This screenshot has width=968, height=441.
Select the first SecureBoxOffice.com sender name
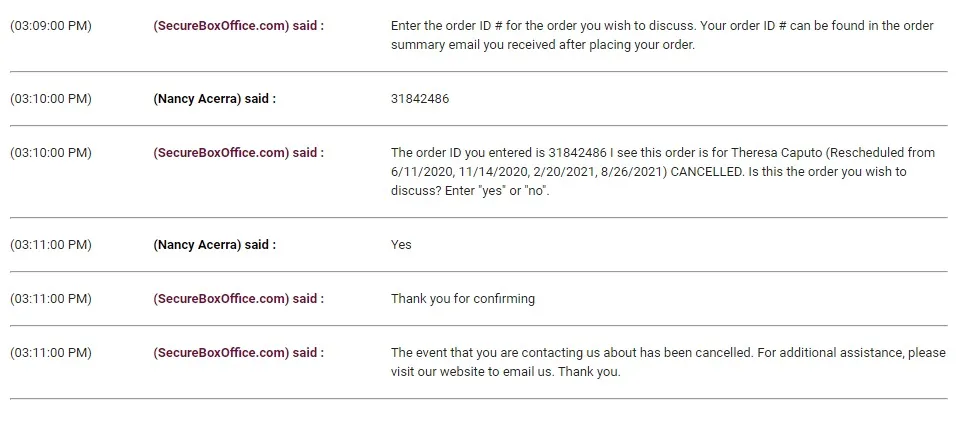coord(238,26)
